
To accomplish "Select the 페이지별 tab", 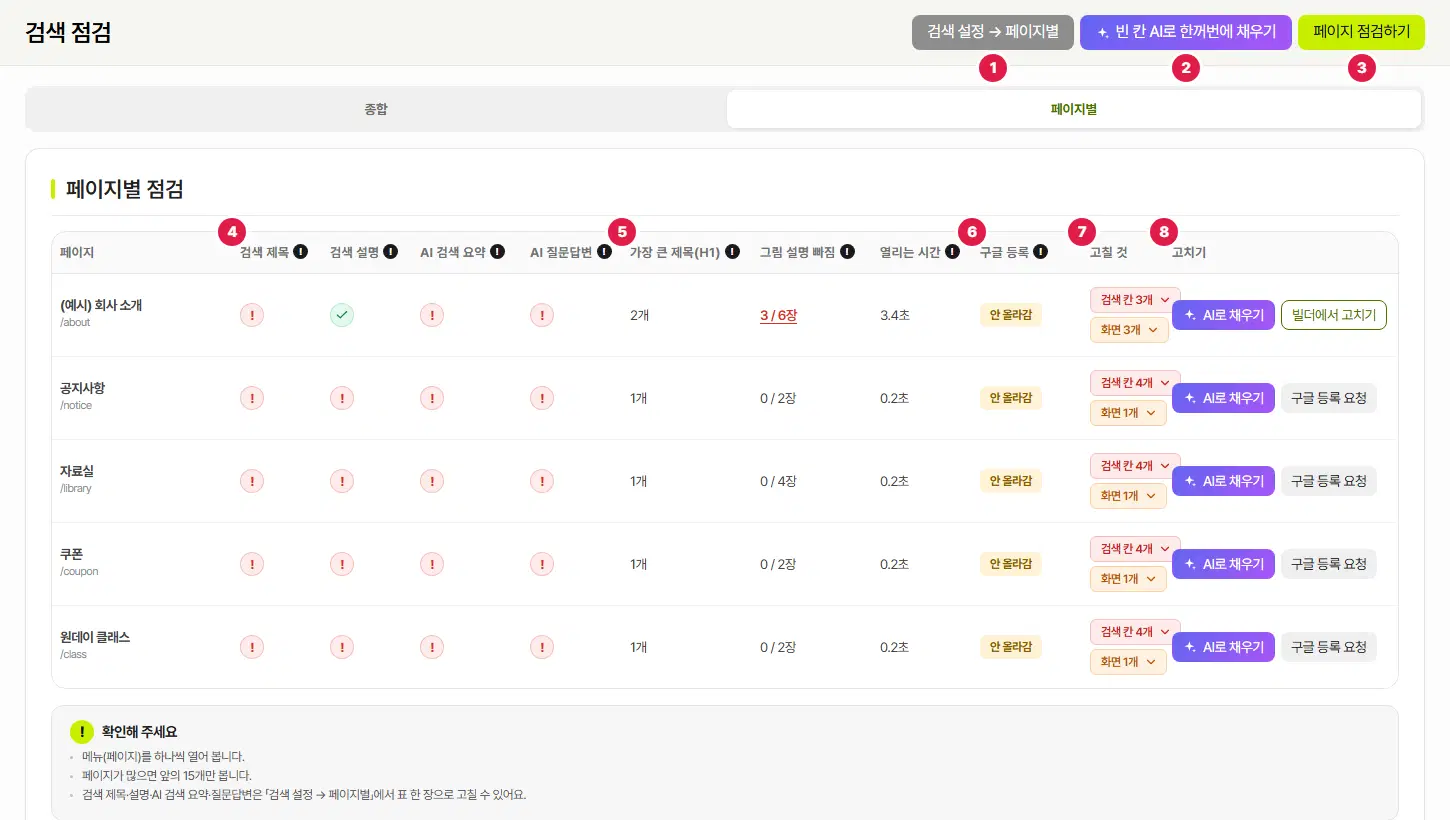I will click(x=1074, y=109).
